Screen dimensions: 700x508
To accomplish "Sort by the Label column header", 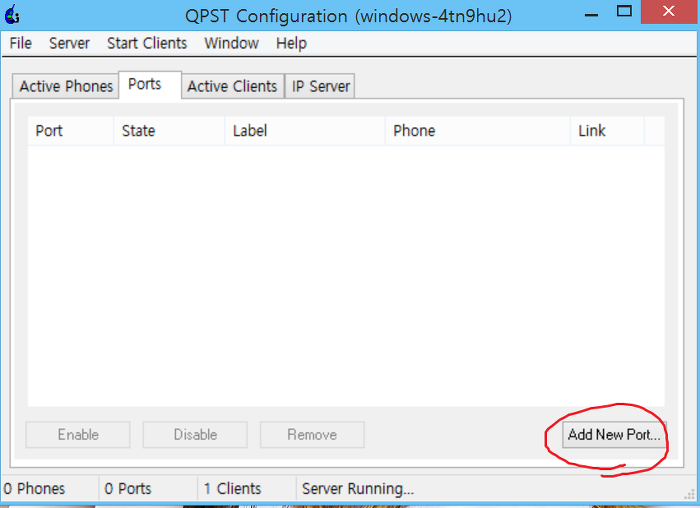I will (305, 131).
